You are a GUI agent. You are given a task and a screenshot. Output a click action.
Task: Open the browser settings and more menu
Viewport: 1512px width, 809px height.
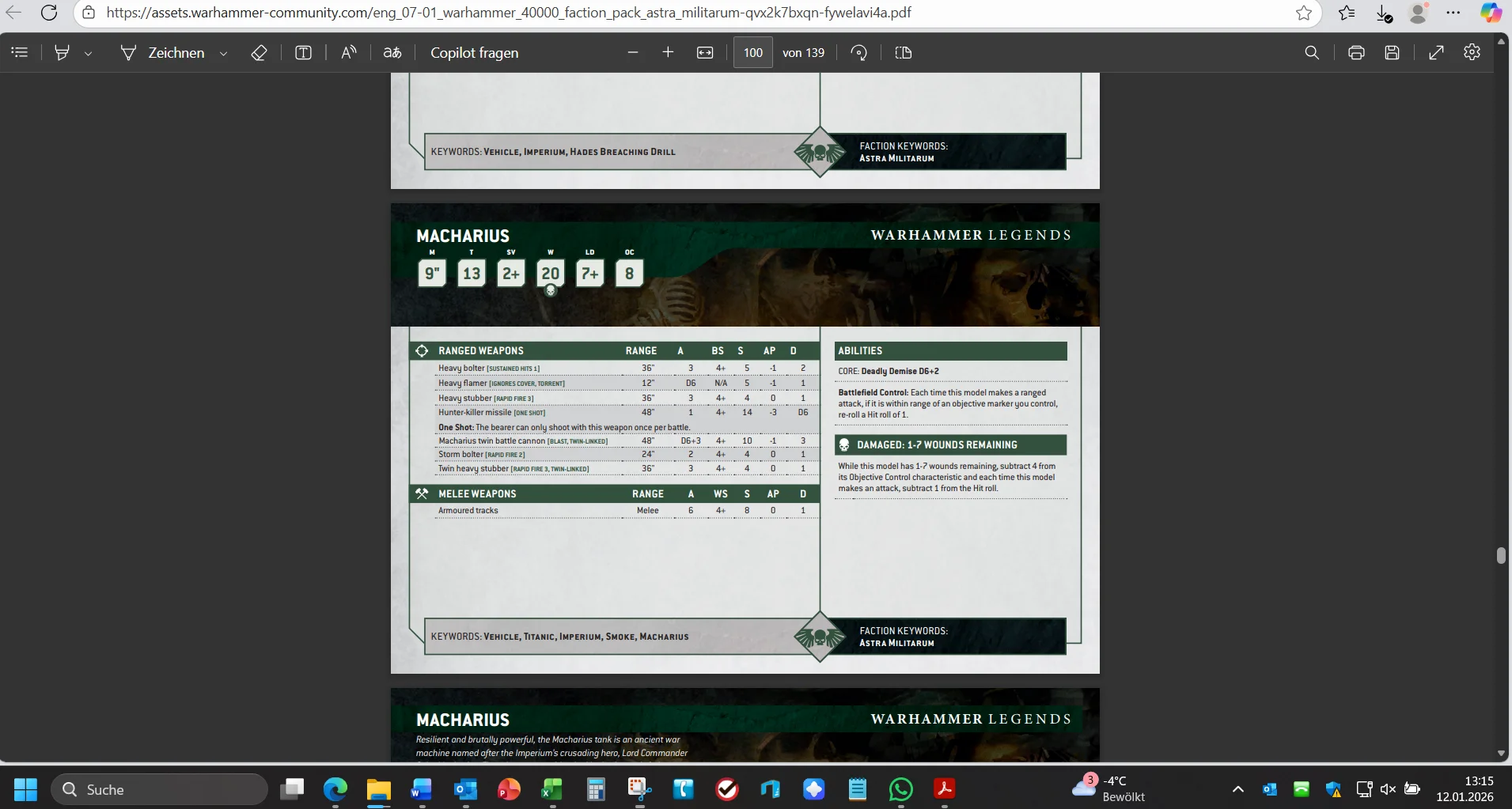coord(1453,13)
